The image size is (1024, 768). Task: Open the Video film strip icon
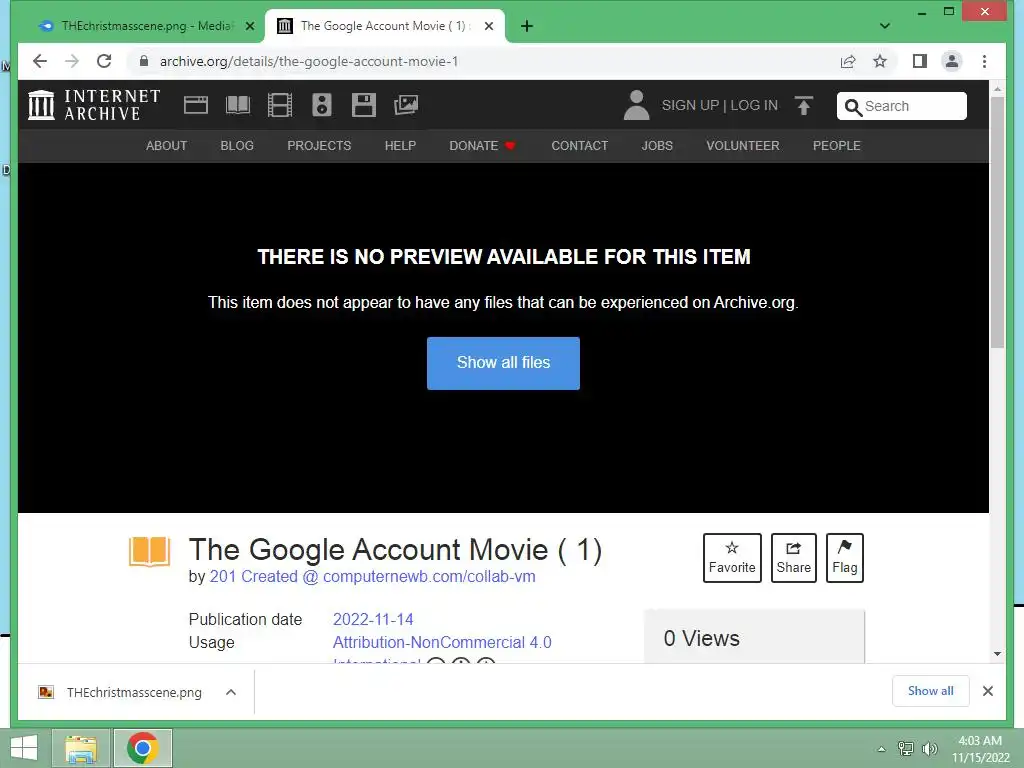(280, 105)
